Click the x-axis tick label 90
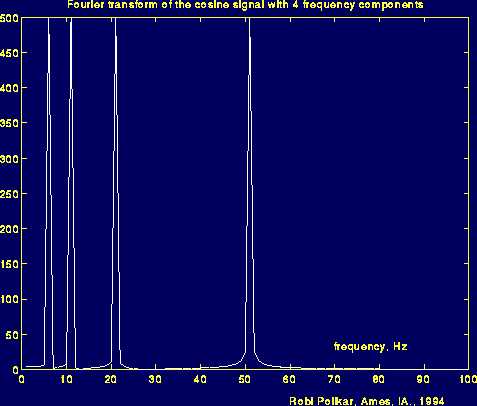 [x=423, y=379]
